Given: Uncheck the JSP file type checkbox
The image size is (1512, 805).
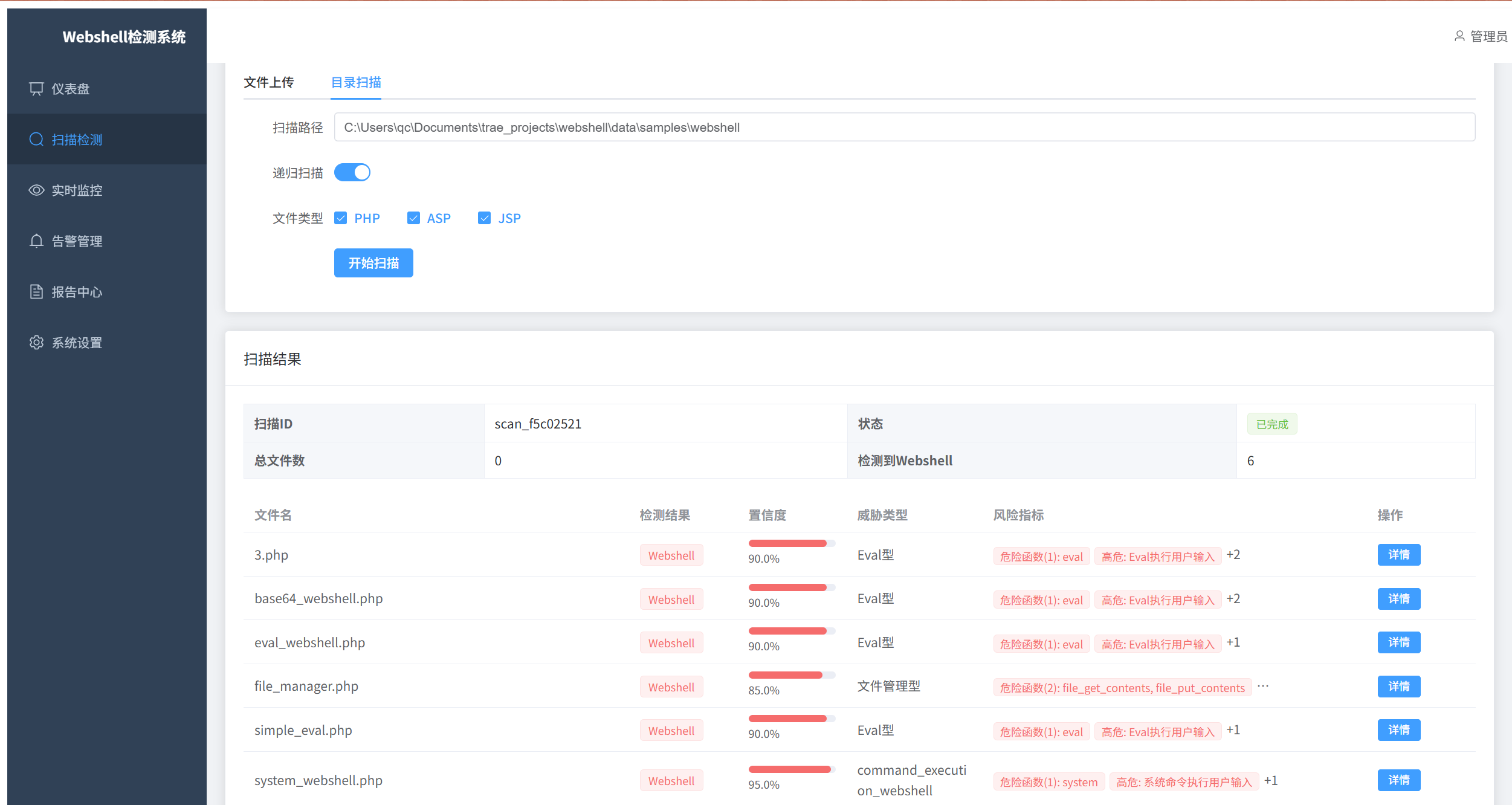Looking at the screenshot, I should pyautogui.click(x=484, y=218).
